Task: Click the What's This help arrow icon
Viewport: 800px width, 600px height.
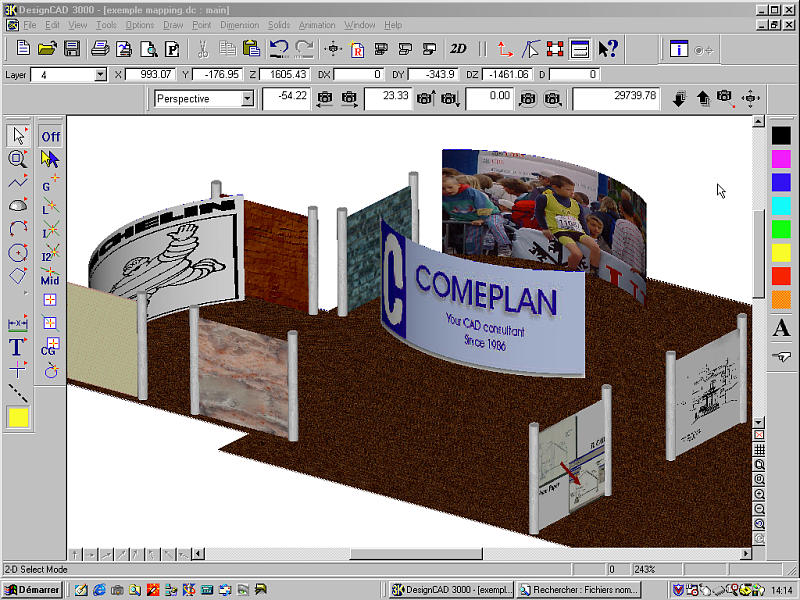Action: [x=608, y=48]
